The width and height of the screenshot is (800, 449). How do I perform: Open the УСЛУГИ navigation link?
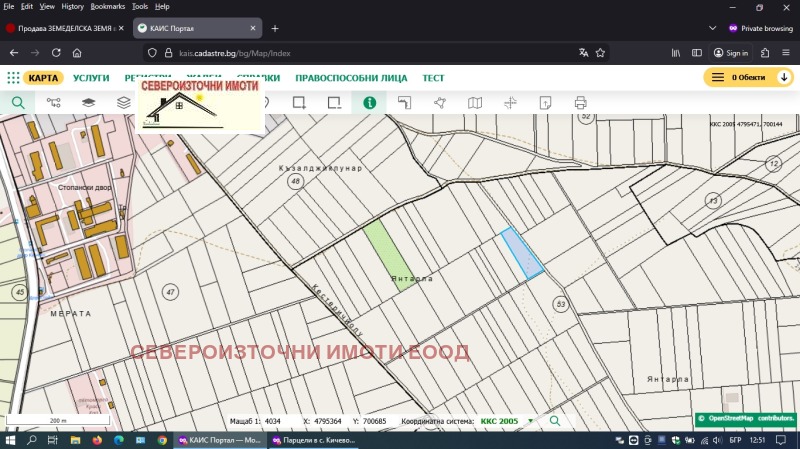(91, 77)
